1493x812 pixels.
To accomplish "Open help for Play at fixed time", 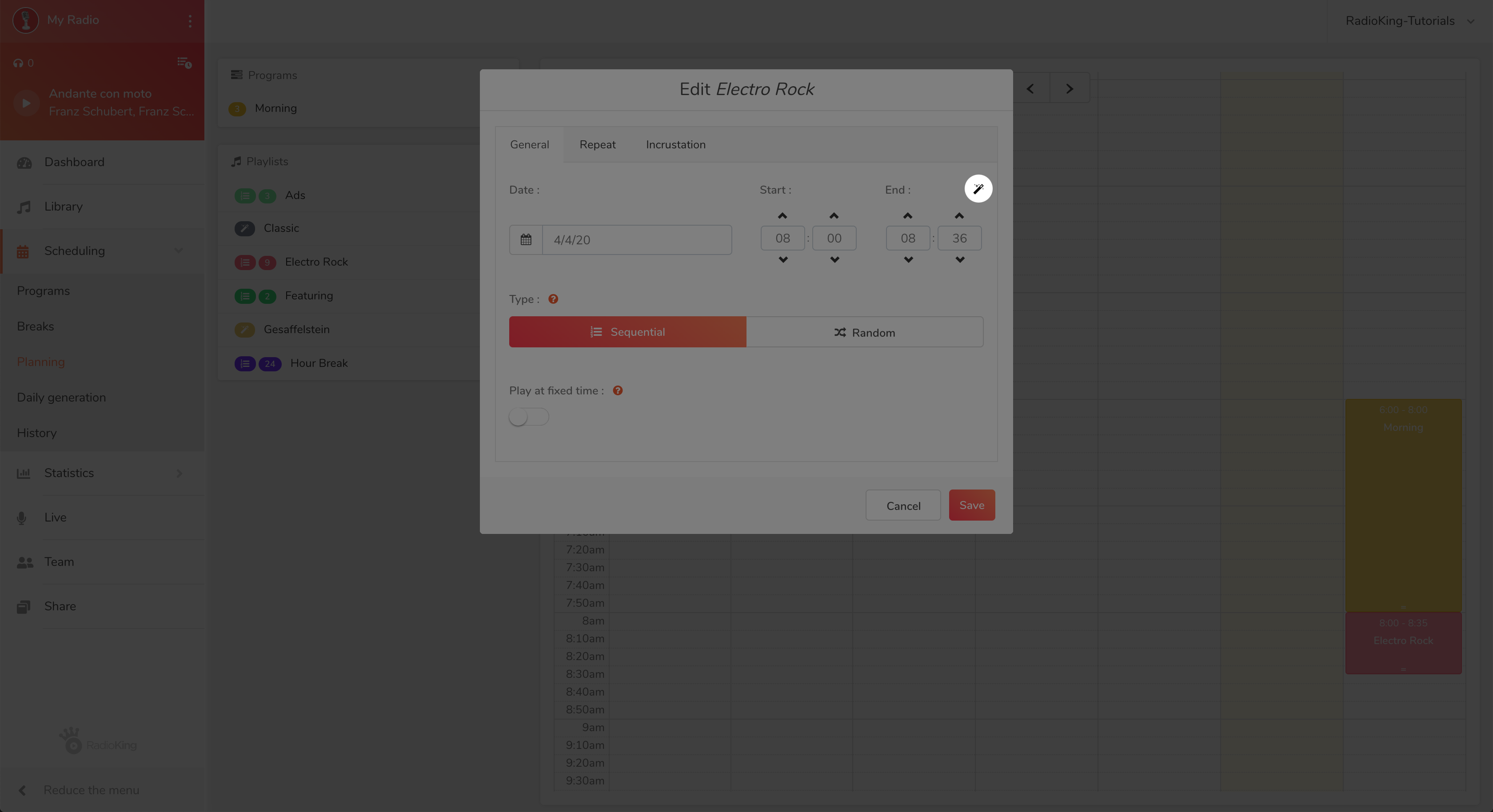I will pyautogui.click(x=618, y=390).
